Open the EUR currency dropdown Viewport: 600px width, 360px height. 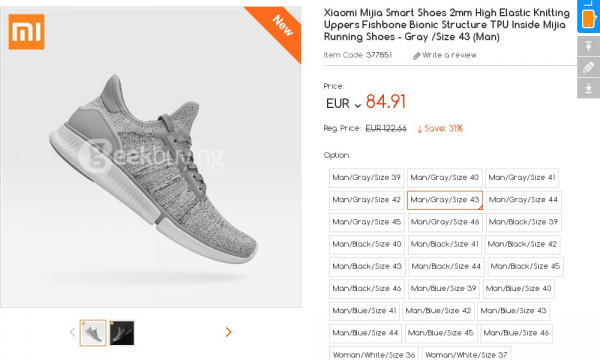(x=343, y=104)
